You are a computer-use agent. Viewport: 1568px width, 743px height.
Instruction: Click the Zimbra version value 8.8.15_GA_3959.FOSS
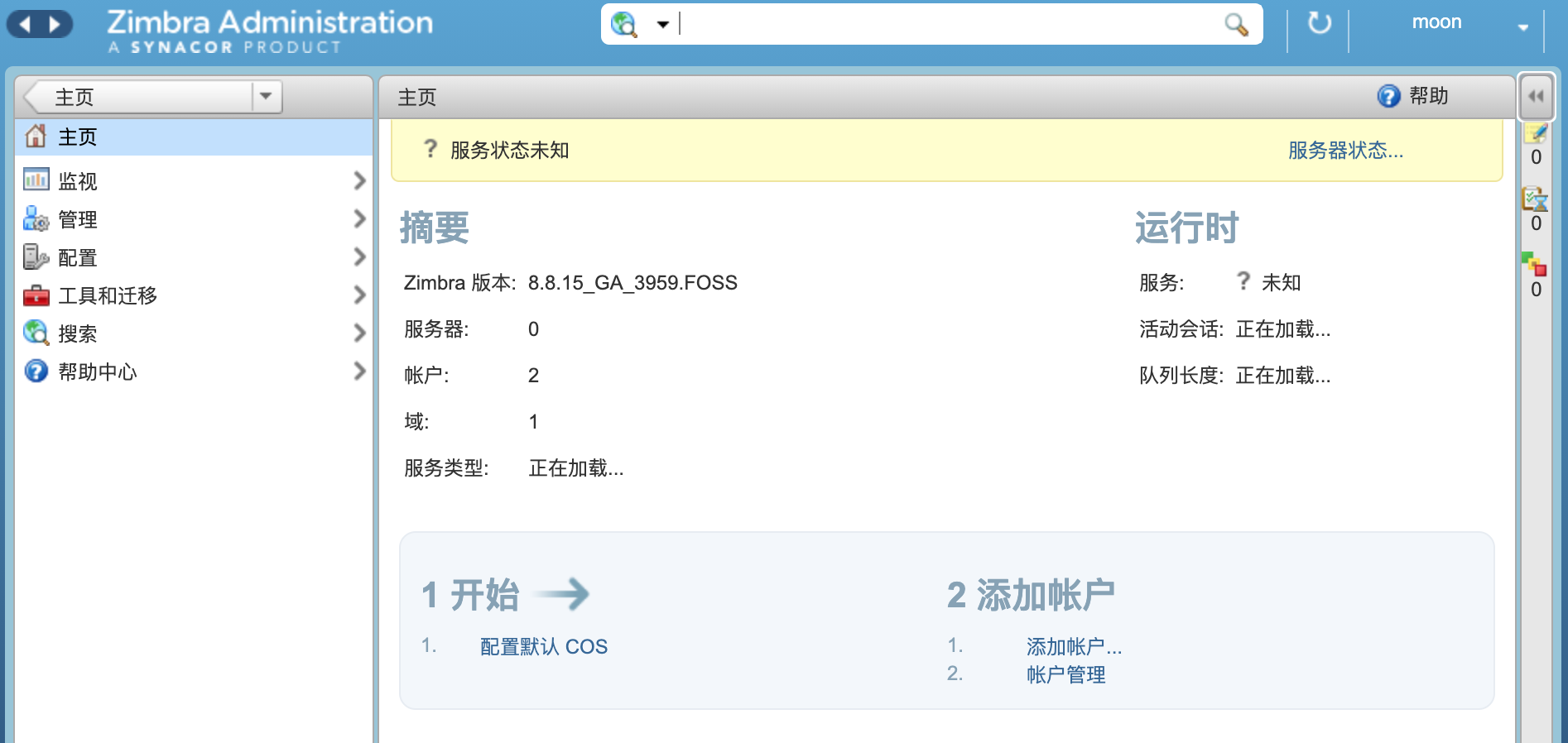tap(632, 283)
